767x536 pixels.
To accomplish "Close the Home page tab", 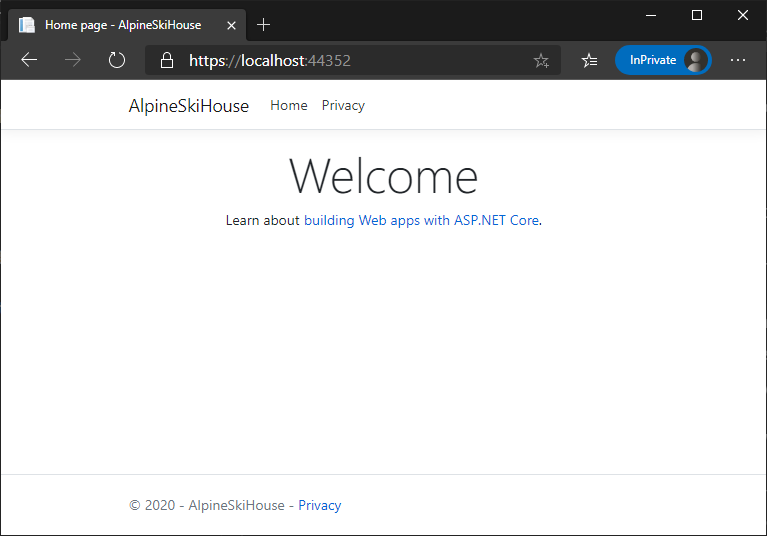I will click(x=231, y=25).
